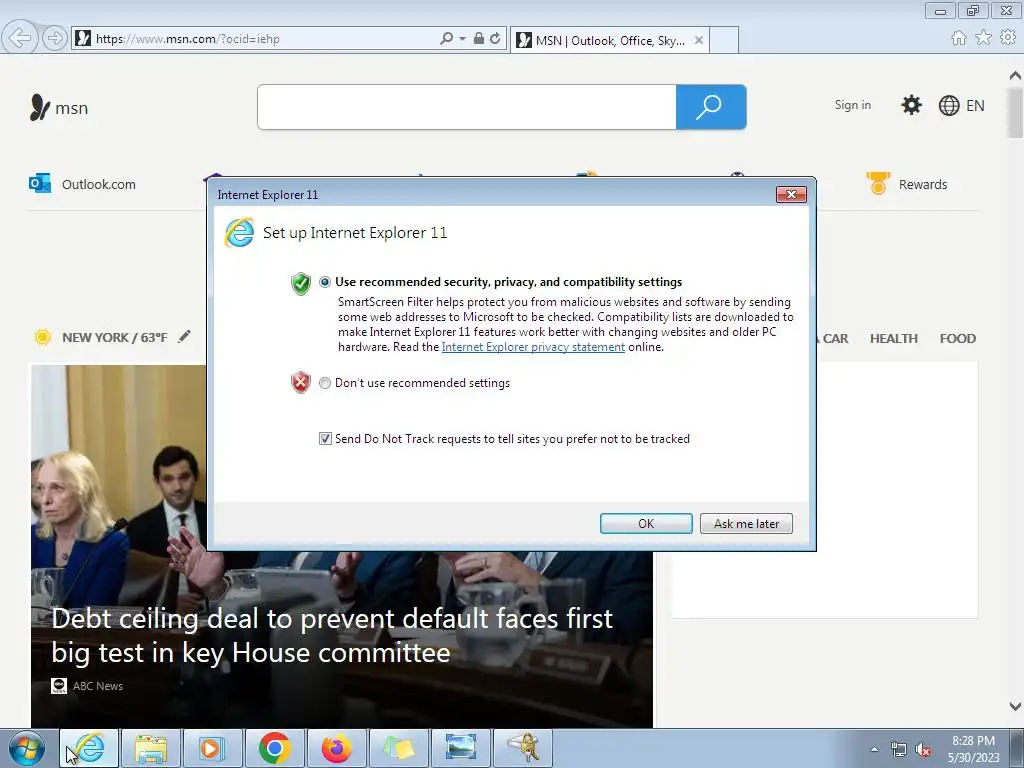
Task: Click the security lock icon in address bar
Action: pyautogui.click(x=479, y=39)
